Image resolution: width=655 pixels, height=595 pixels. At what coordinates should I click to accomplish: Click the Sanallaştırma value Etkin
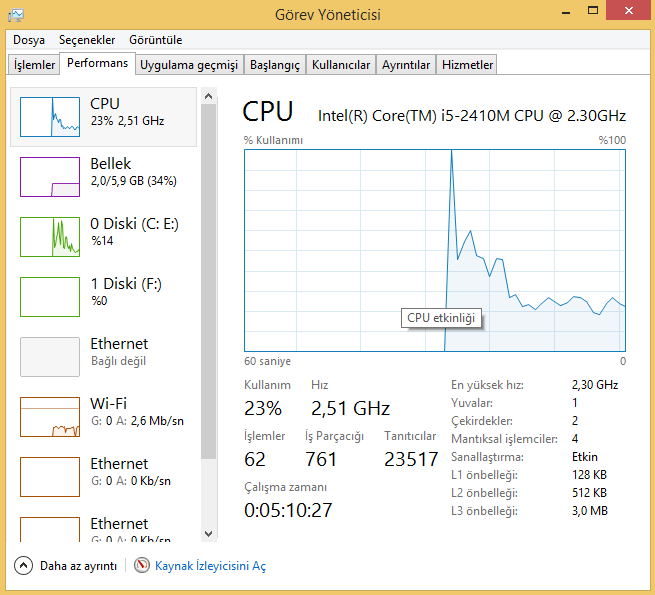coord(585,457)
